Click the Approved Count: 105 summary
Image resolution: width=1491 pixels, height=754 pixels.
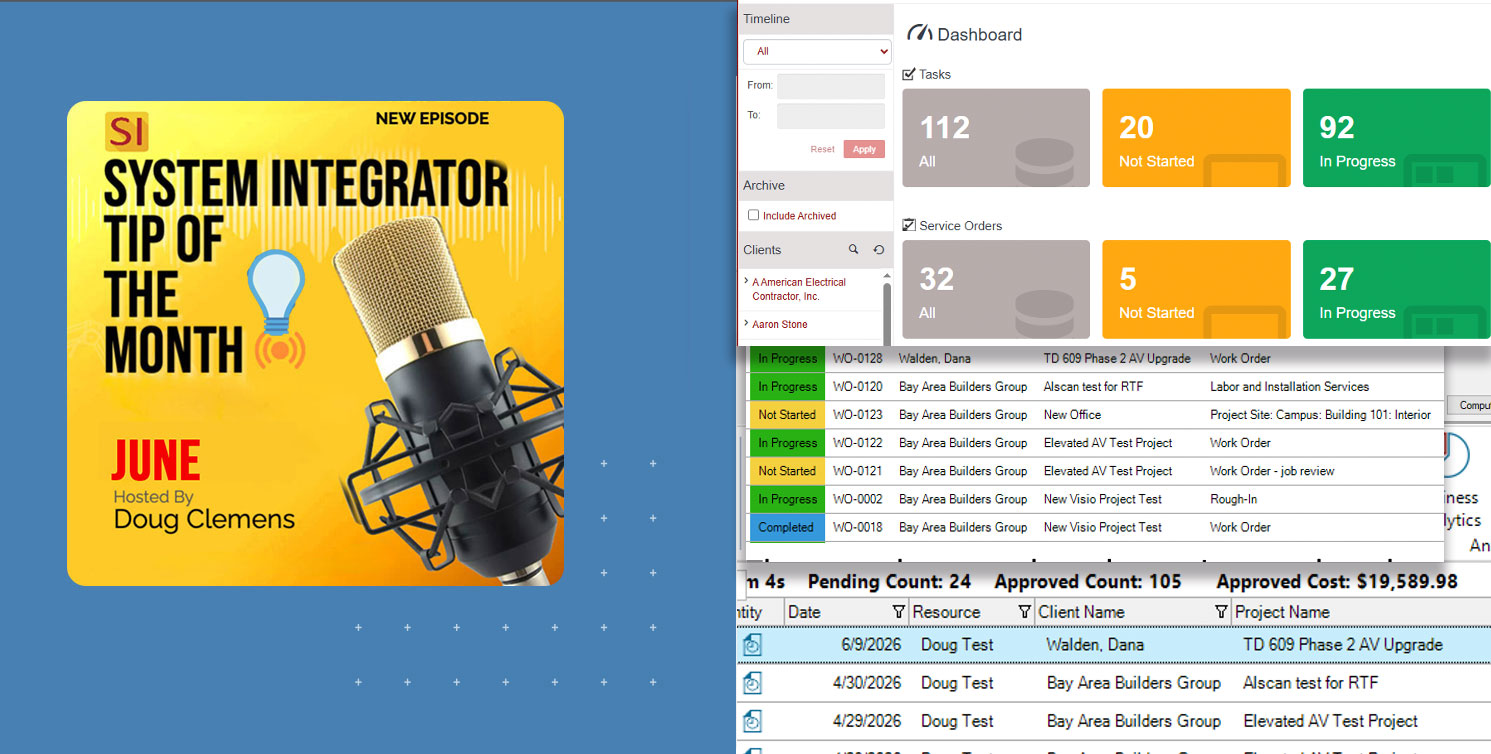tap(1088, 581)
